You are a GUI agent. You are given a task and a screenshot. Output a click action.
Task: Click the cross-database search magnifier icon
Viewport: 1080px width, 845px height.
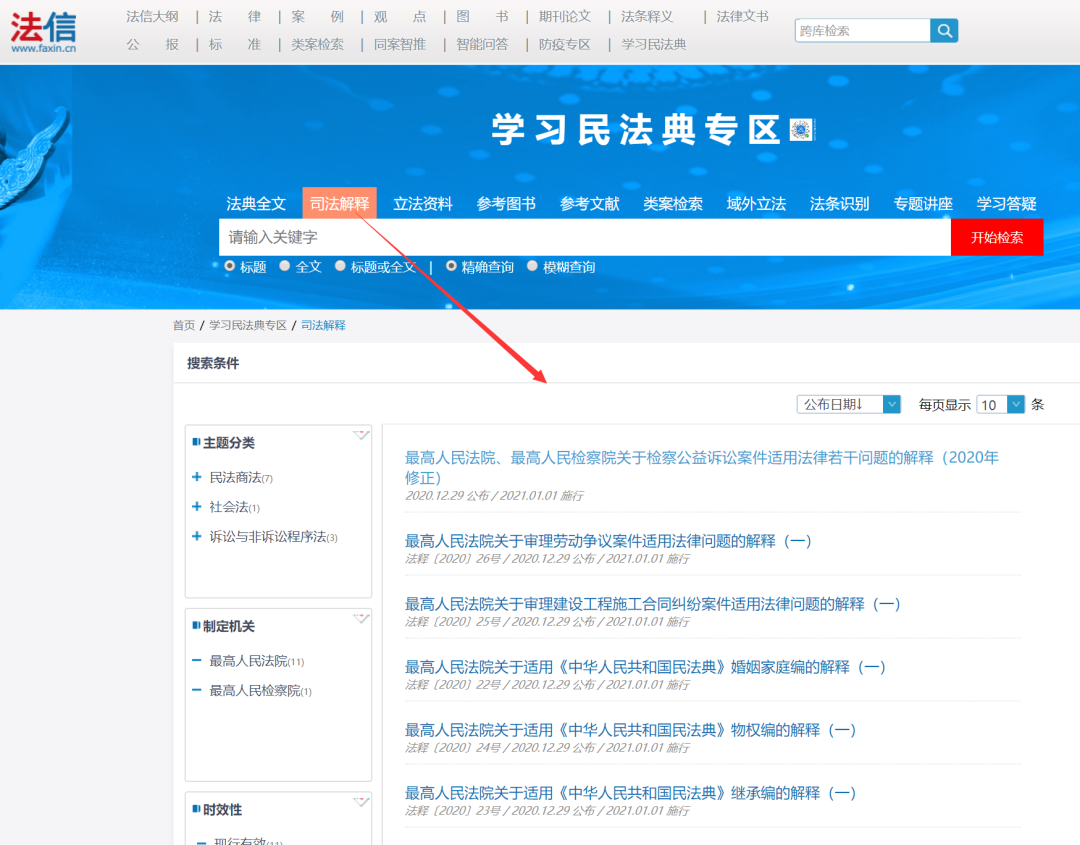(944, 30)
